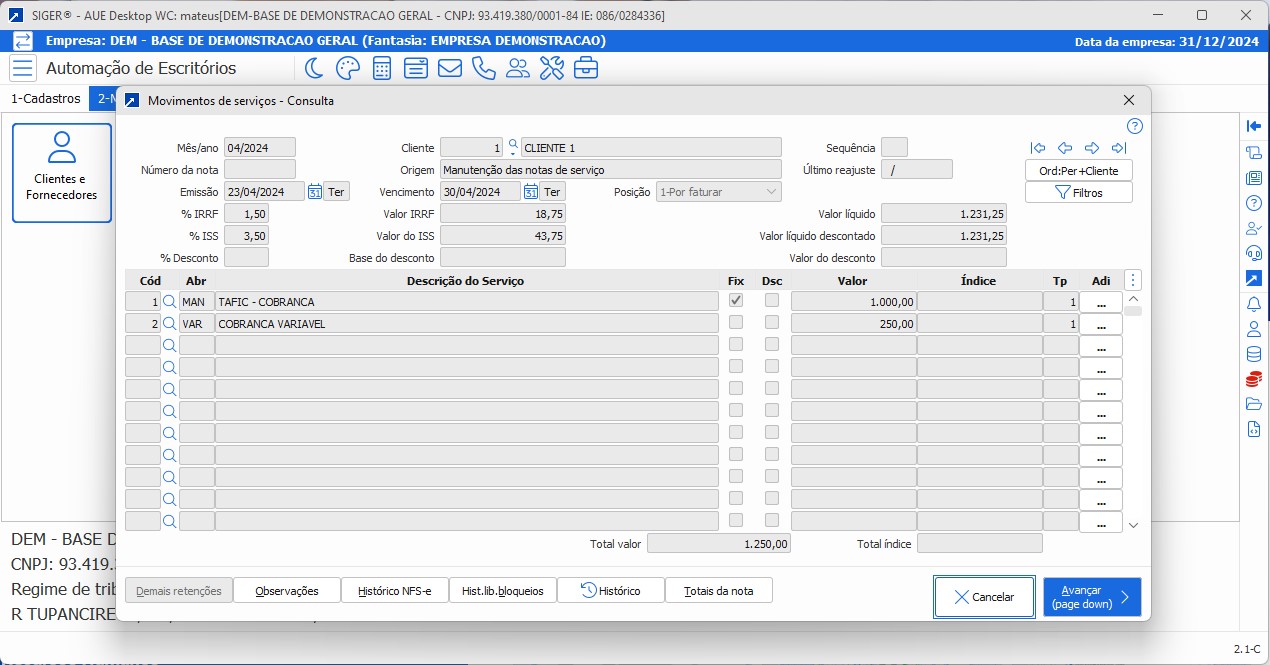Screen dimensions: 1270x665
Task: Open the color theme palette icon
Action: tap(347, 68)
